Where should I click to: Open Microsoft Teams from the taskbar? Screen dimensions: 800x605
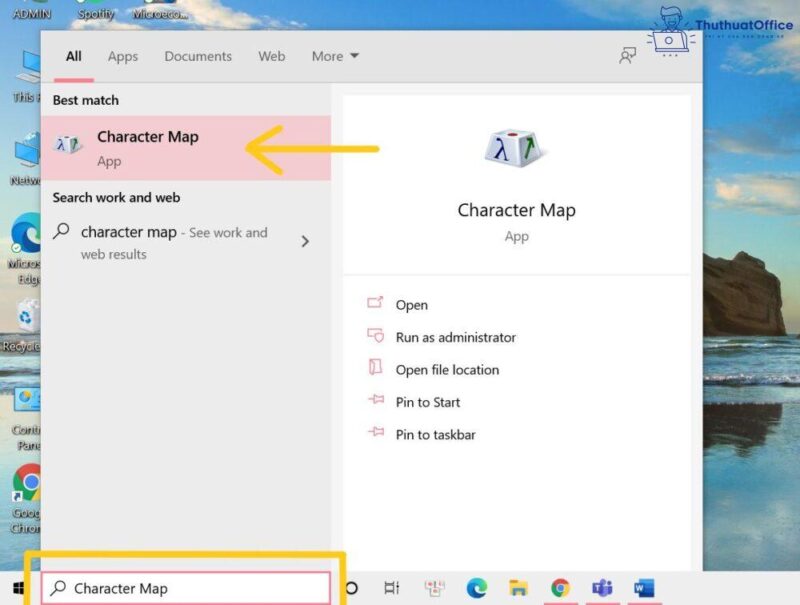[x=602, y=588]
